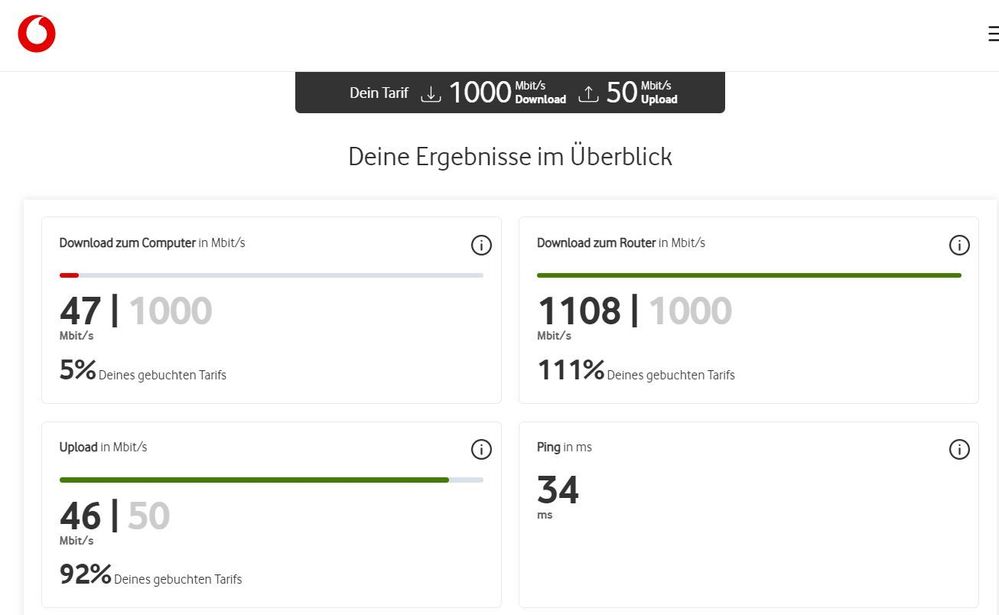The height and width of the screenshot is (615, 999).
Task: Select the upload arrow icon in the tariff bar
Action: 590,91
